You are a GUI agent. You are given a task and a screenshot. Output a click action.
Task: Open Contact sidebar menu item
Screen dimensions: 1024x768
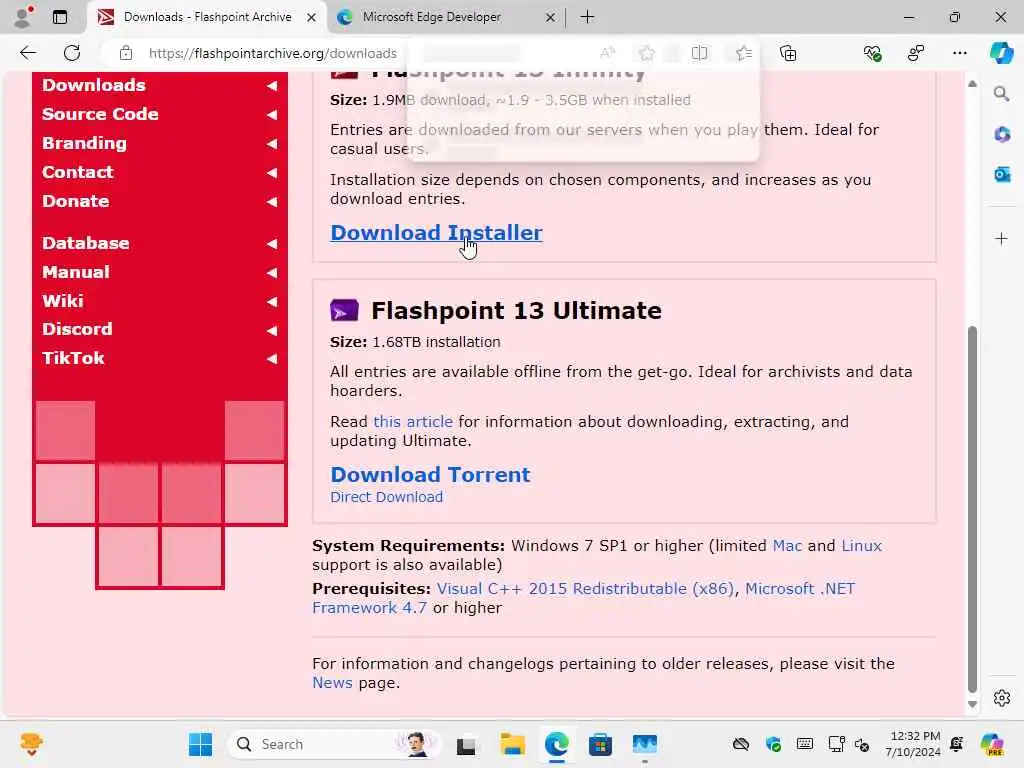(x=159, y=172)
